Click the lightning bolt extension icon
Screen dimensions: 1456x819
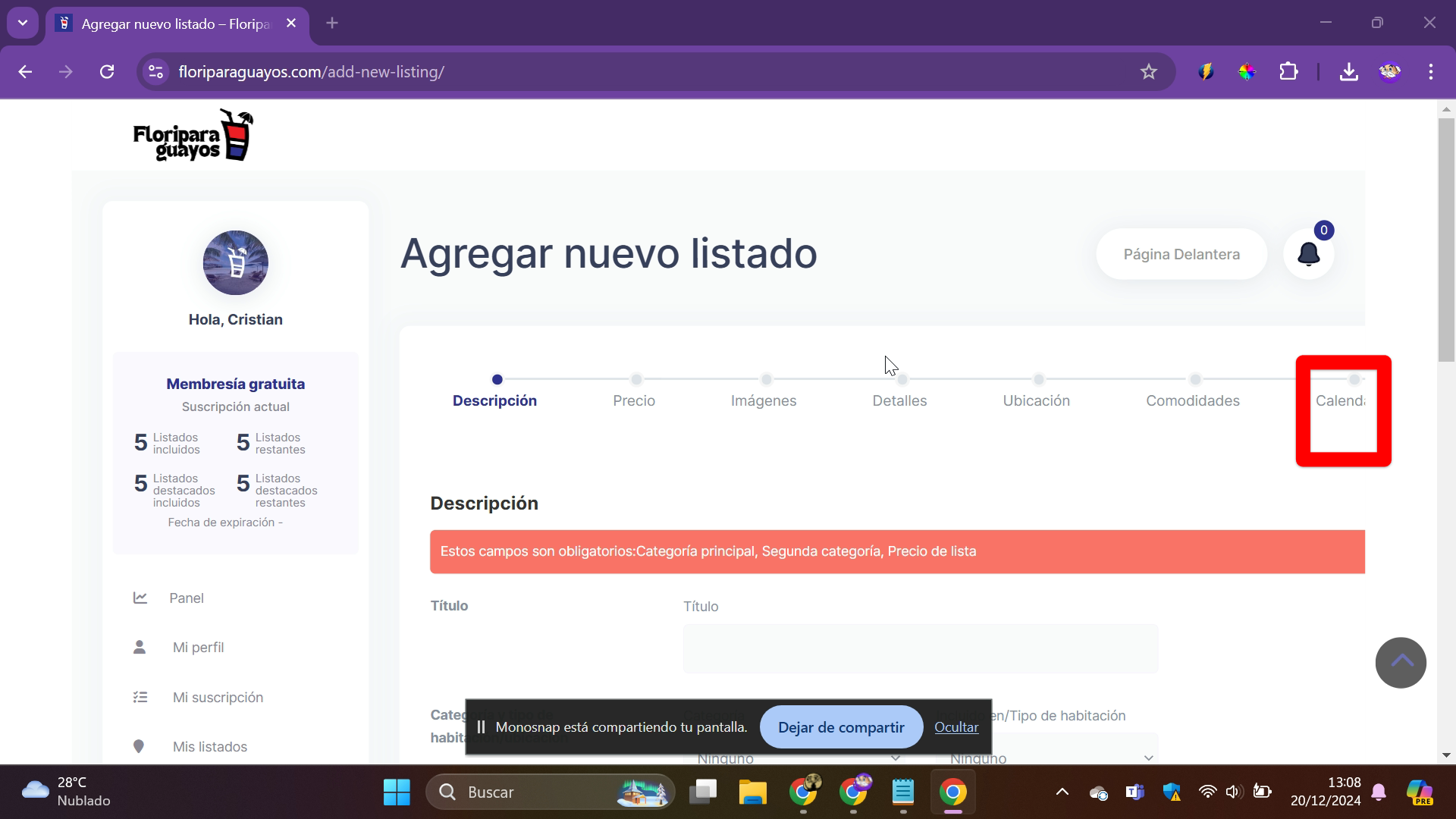1206,72
